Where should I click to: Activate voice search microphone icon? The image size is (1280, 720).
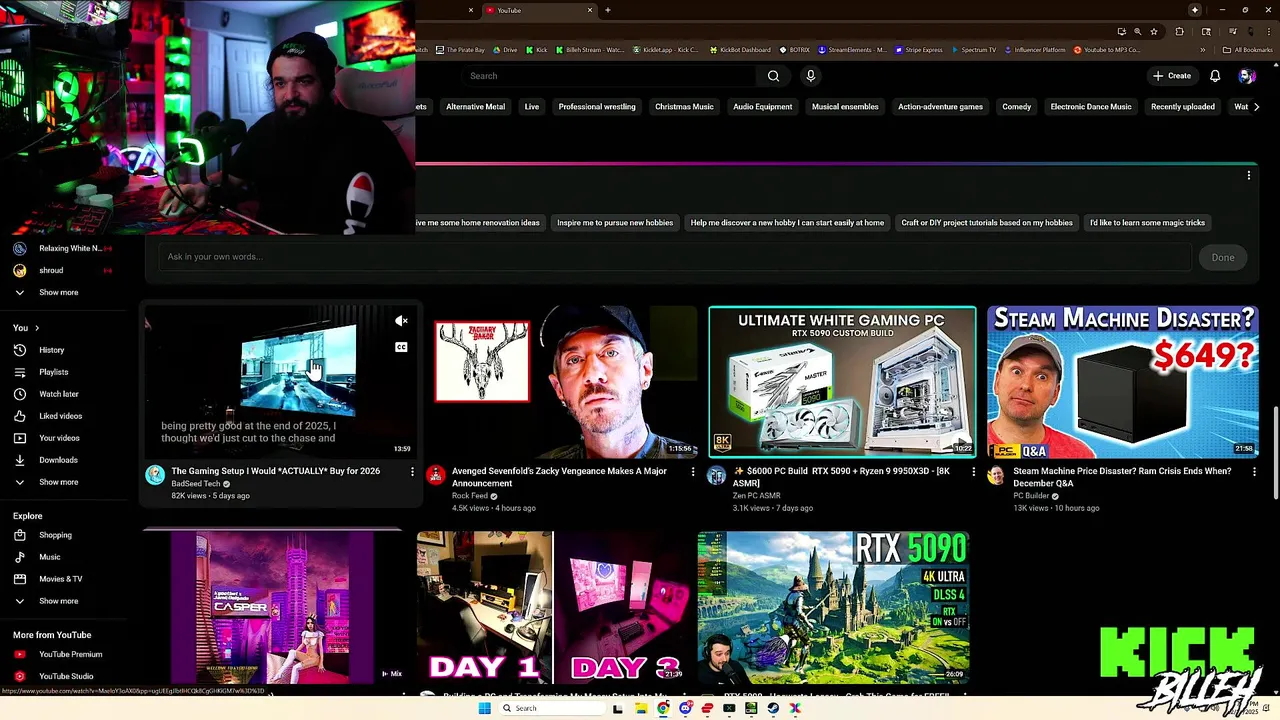811,76
